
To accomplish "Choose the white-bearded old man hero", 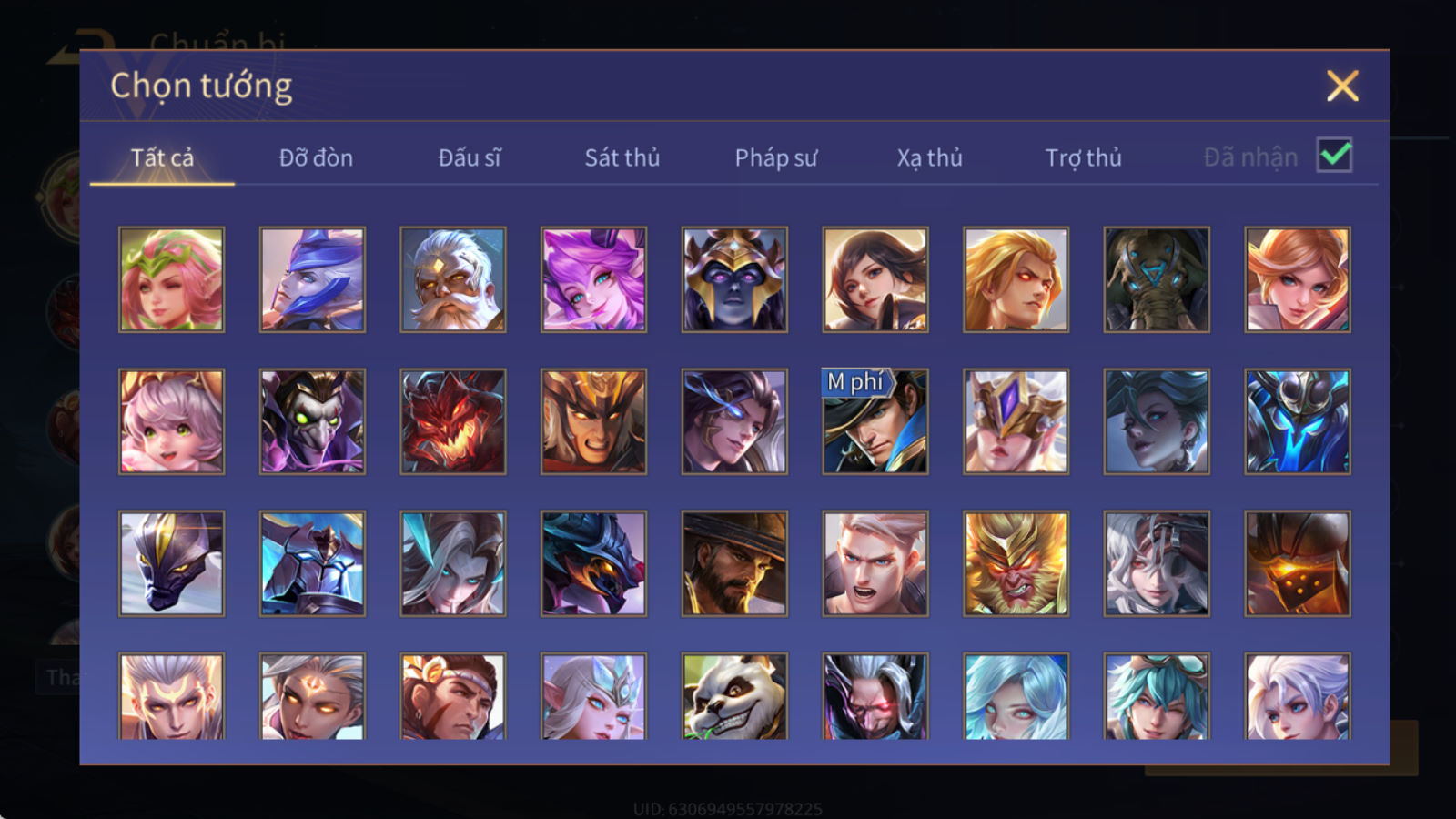I will pyautogui.click(x=453, y=279).
